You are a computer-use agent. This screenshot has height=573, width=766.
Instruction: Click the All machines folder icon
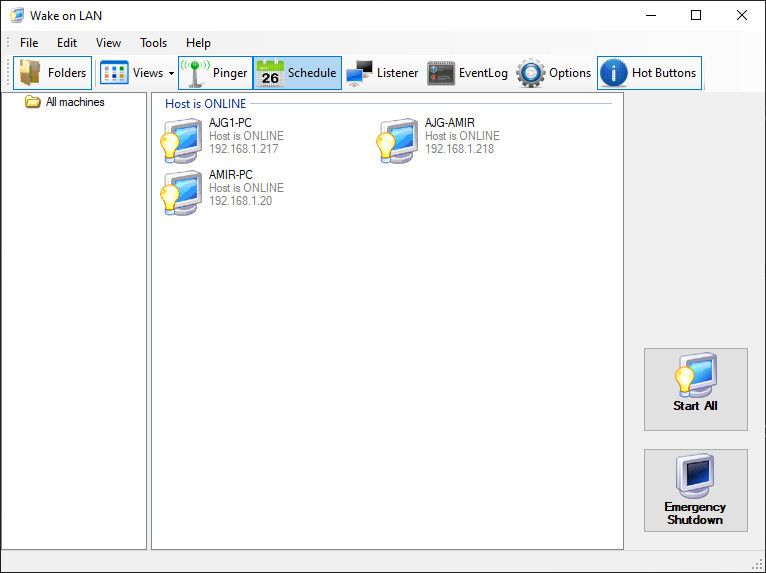[33, 102]
